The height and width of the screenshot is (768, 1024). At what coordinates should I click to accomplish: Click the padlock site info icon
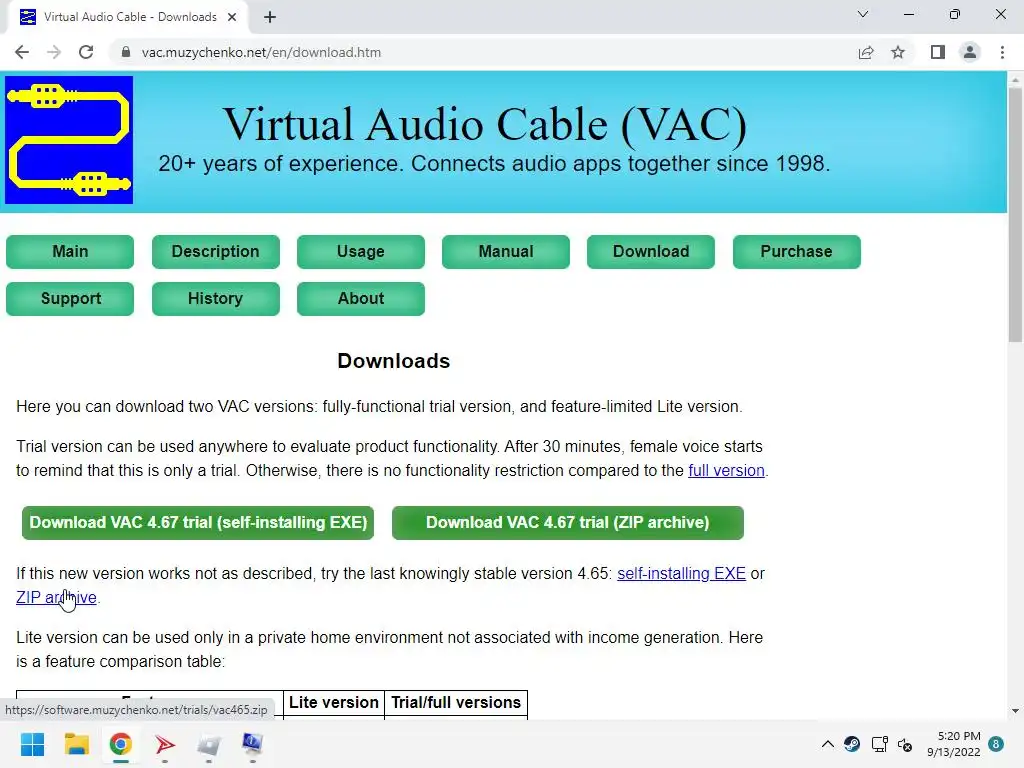point(126,52)
